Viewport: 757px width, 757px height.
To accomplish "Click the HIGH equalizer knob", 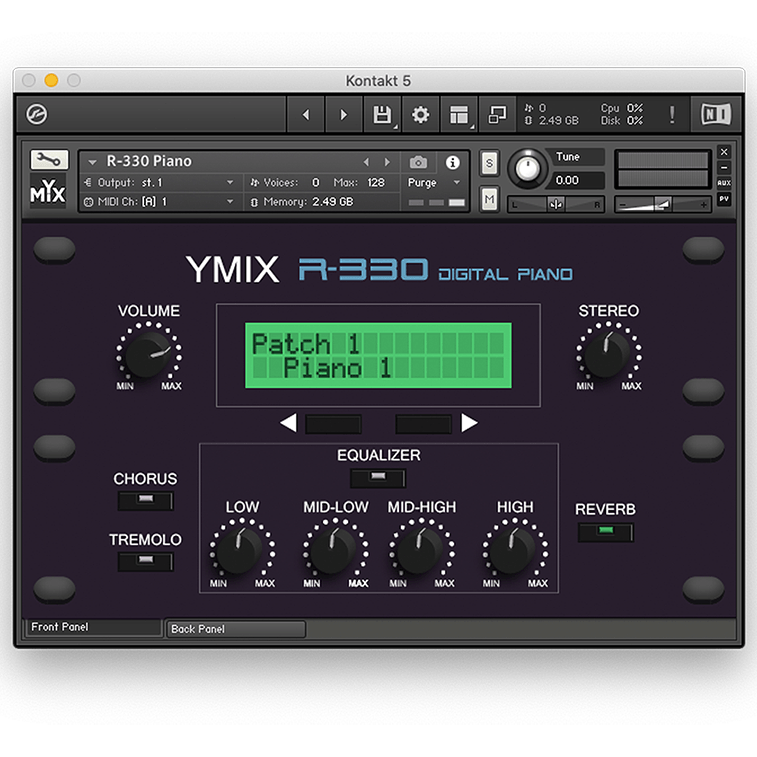I will pyautogui.click(x=513, y=551).
